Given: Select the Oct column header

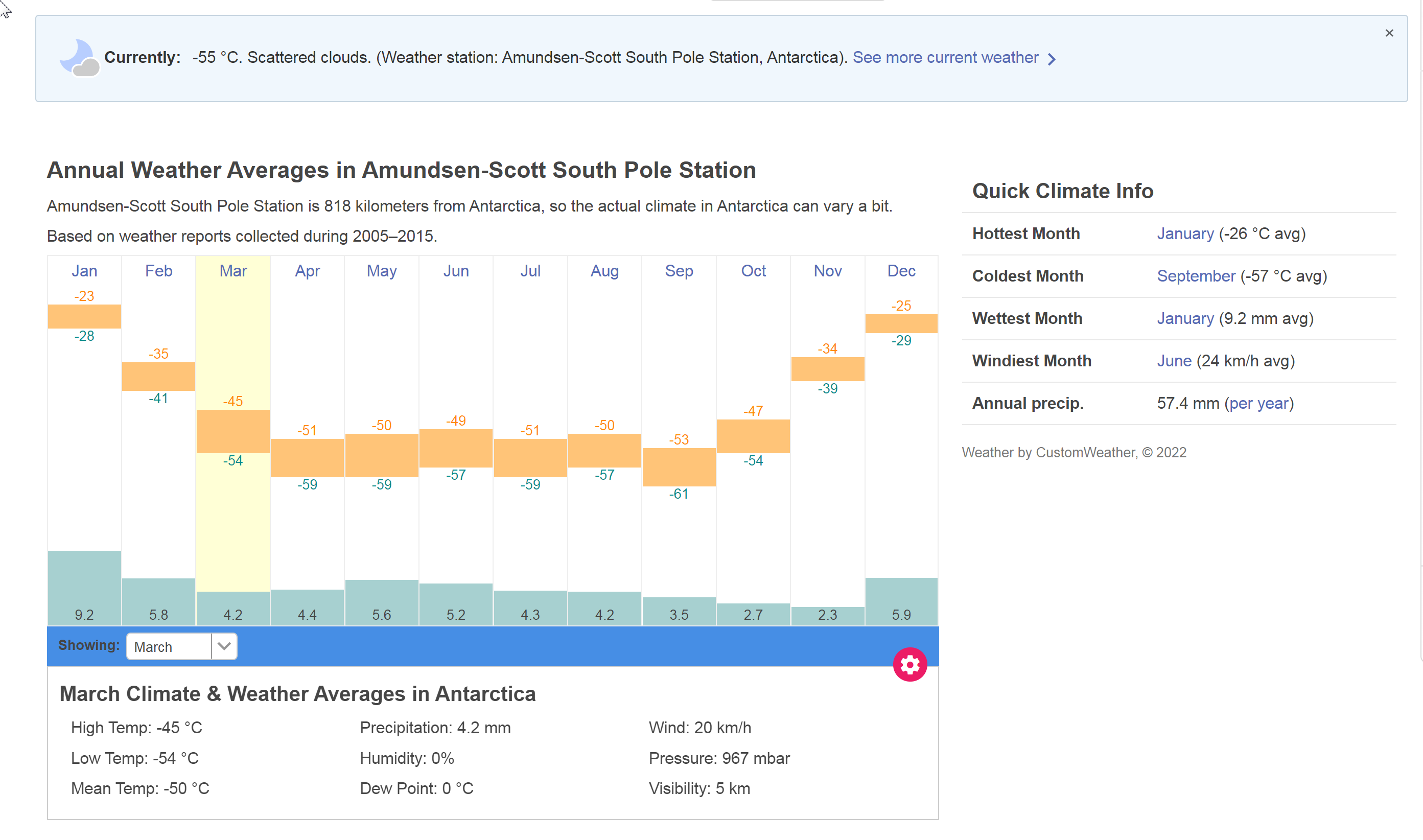Looking at the screenshot, I should [753, 271].
